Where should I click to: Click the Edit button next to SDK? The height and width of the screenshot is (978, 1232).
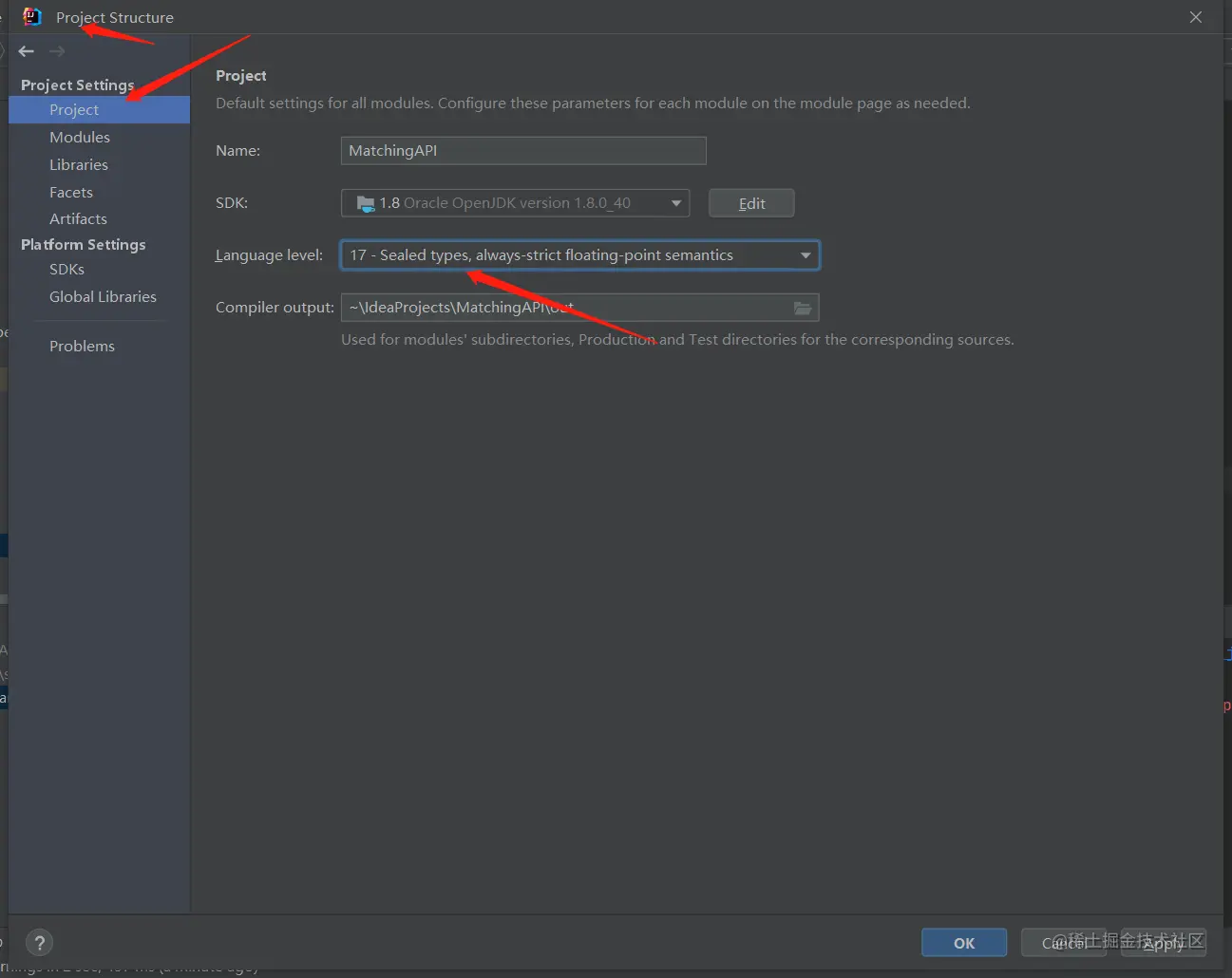(751, 202)
